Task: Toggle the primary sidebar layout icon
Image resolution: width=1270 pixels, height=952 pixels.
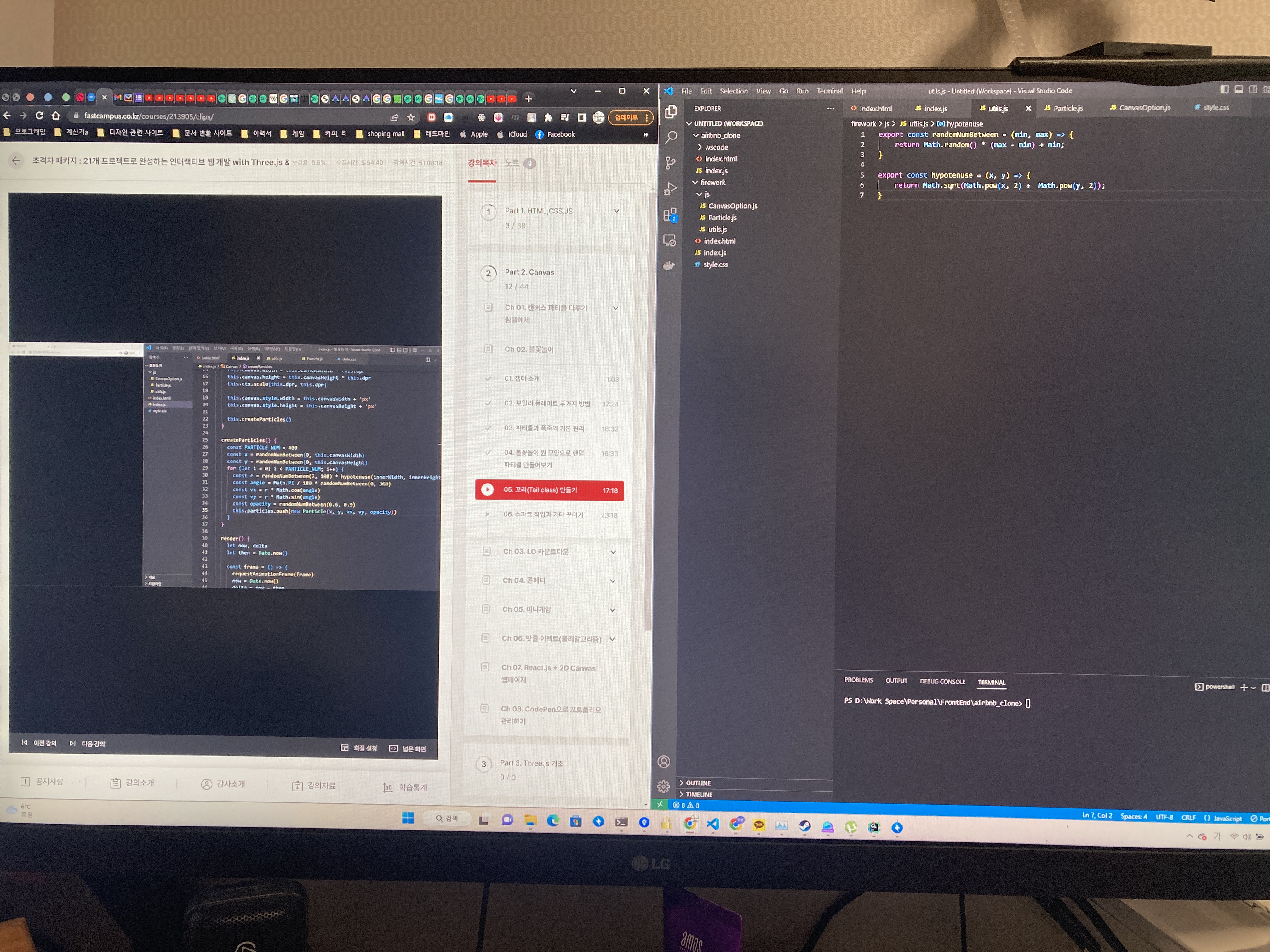Action: pyautogui.click(x=1225, y=89)
